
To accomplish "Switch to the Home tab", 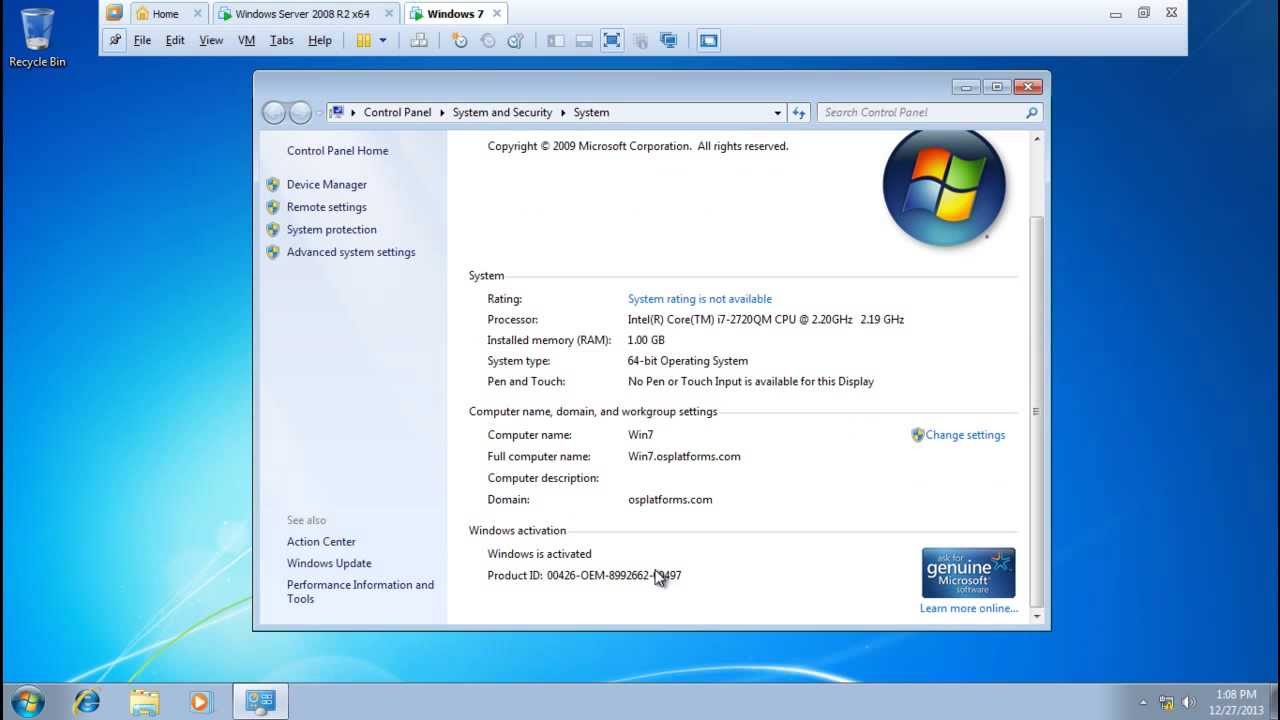I will [x=165, y=14].
